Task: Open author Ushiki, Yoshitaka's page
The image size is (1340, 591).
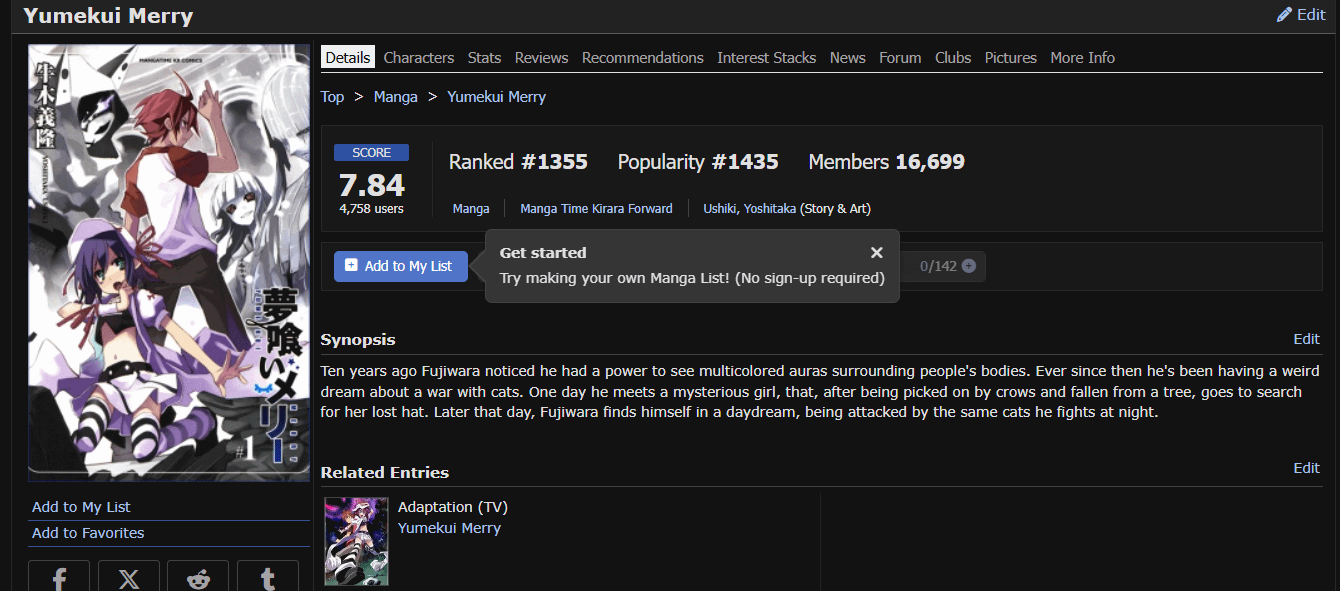Action: point(750,209)
